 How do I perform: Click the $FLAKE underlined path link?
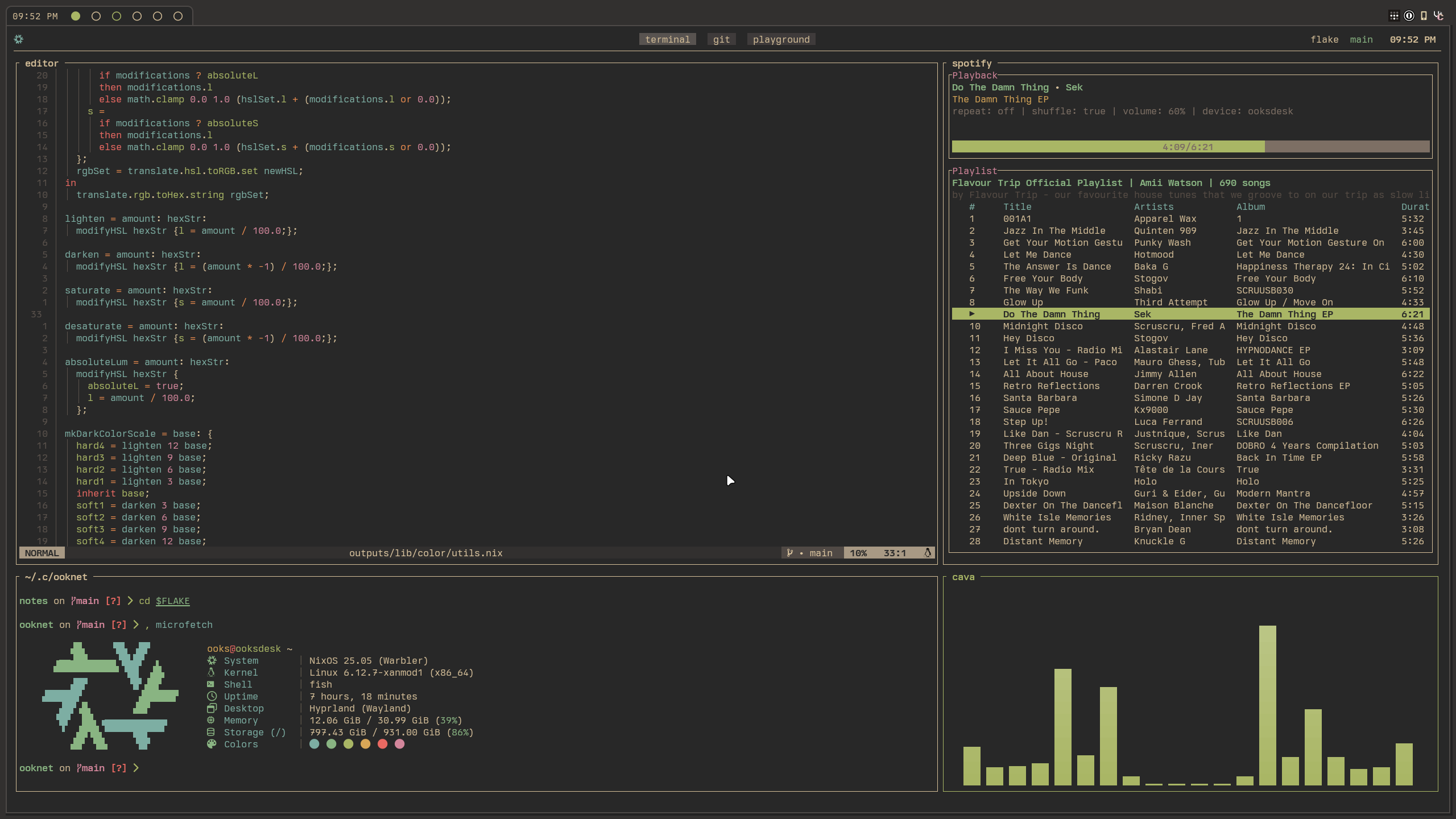[x=172, y=601]
